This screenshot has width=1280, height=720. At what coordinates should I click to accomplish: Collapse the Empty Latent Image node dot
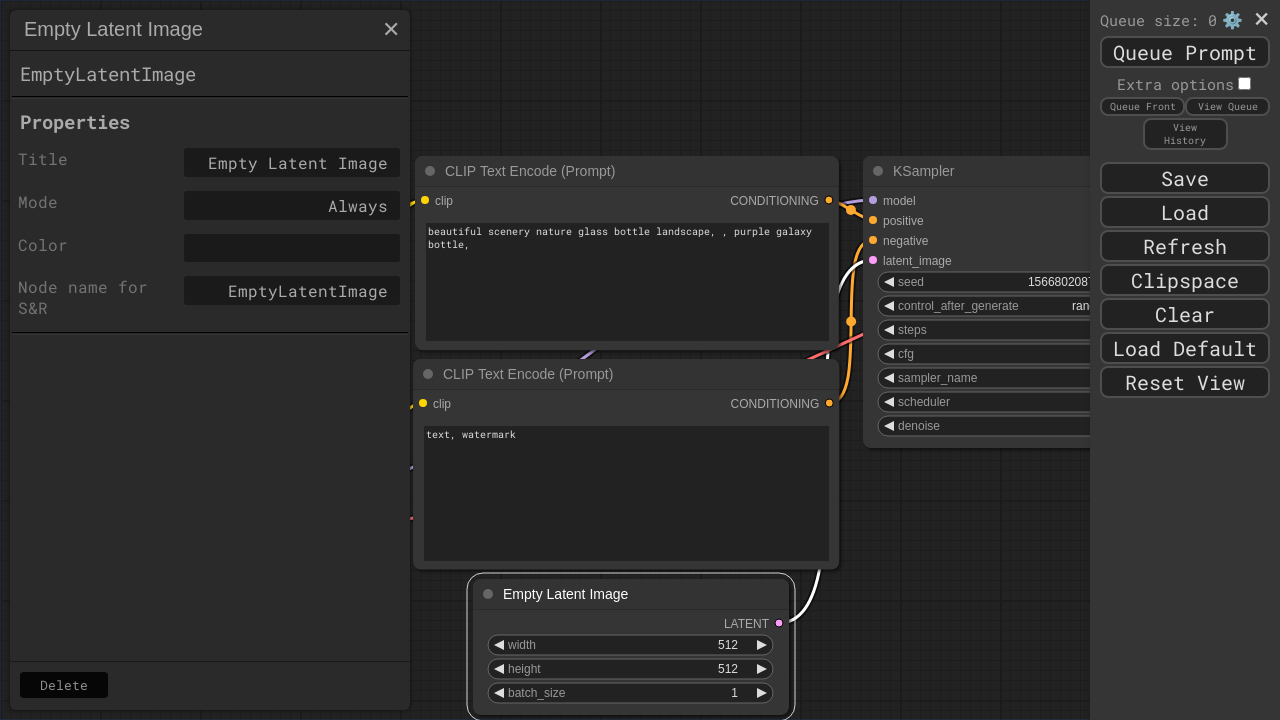(x=488, y=594)
